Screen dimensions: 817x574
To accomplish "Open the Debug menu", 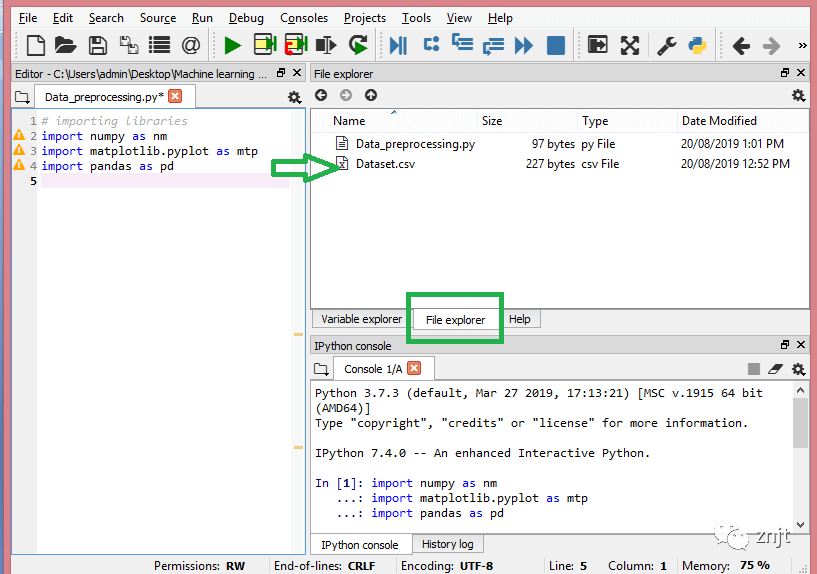I will (x=246, y=18).
